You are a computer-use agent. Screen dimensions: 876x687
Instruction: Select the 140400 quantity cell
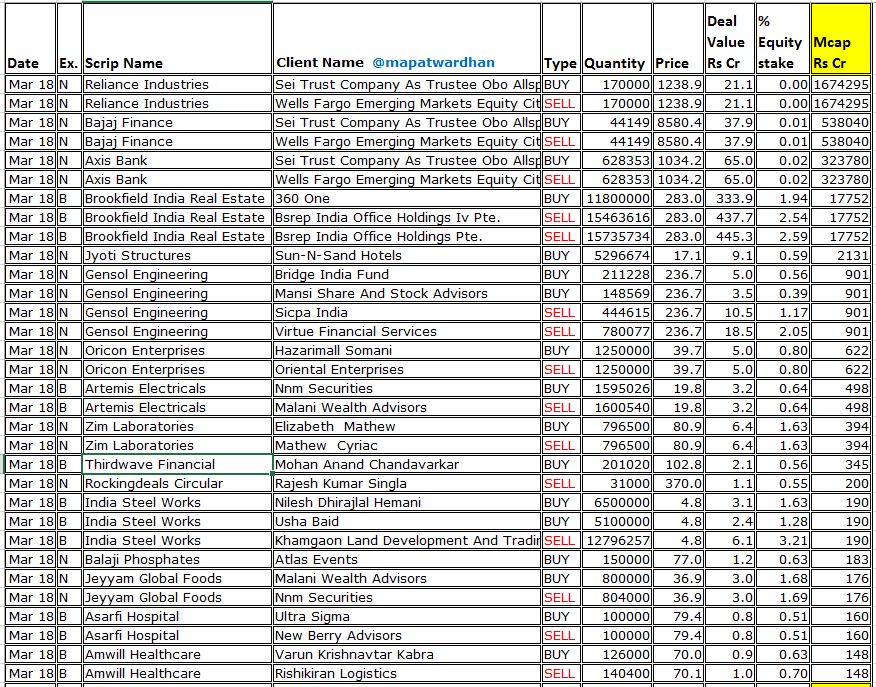(616, 674)
